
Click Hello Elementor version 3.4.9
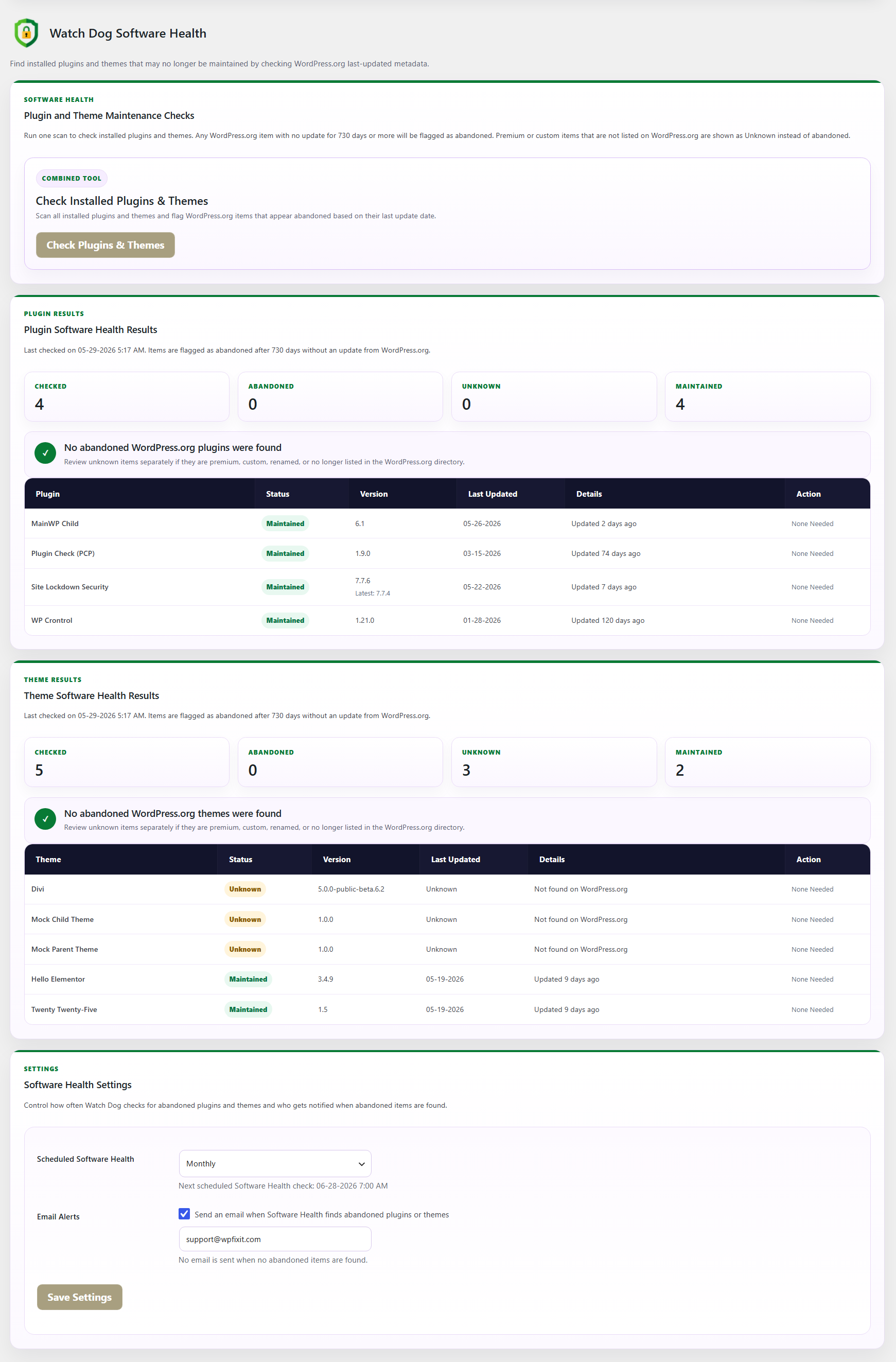[x=326, y=979]
